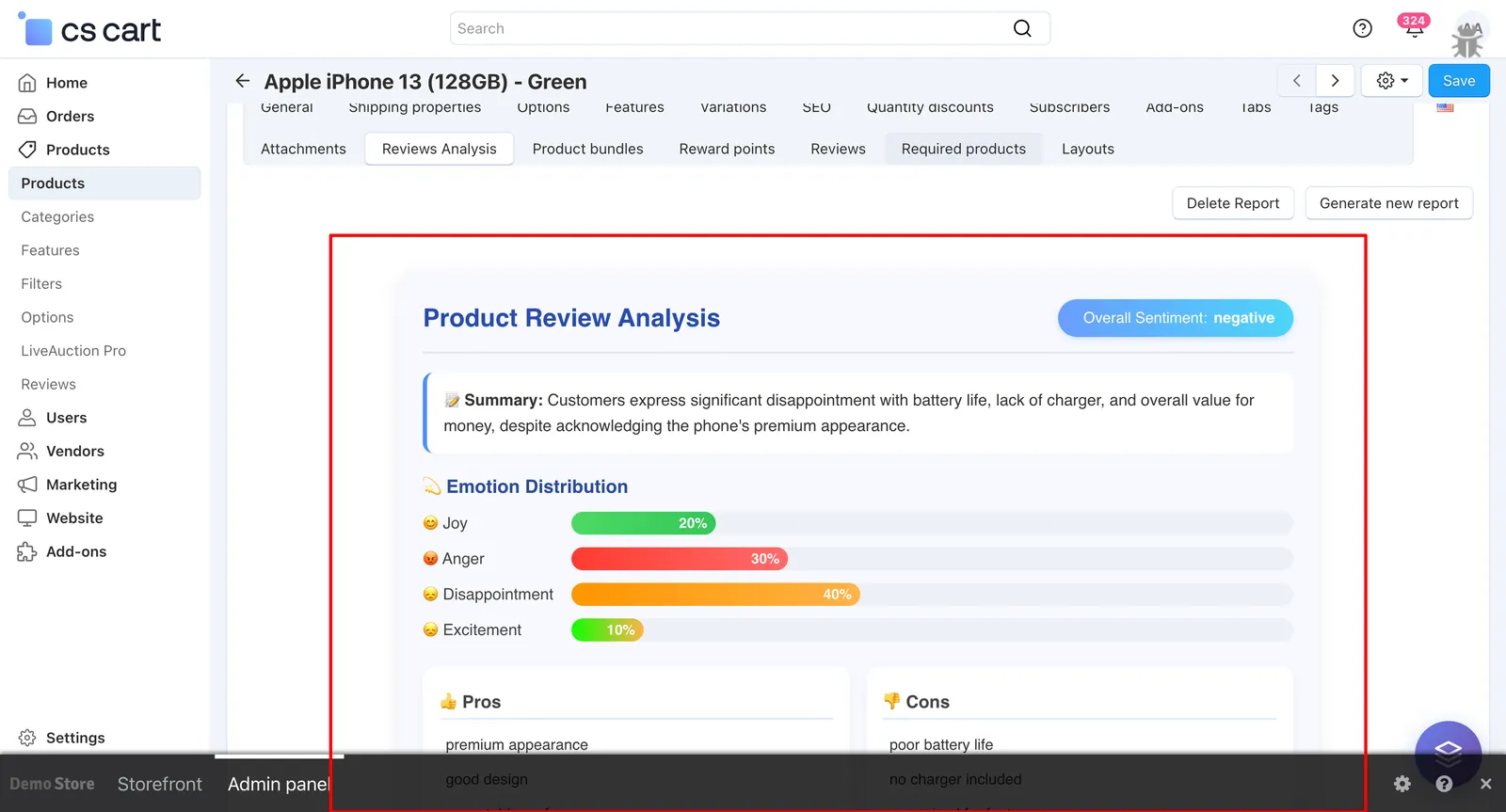Click Generate new report button
This screenshot has height=812, width=1506.
(1388, 203)
